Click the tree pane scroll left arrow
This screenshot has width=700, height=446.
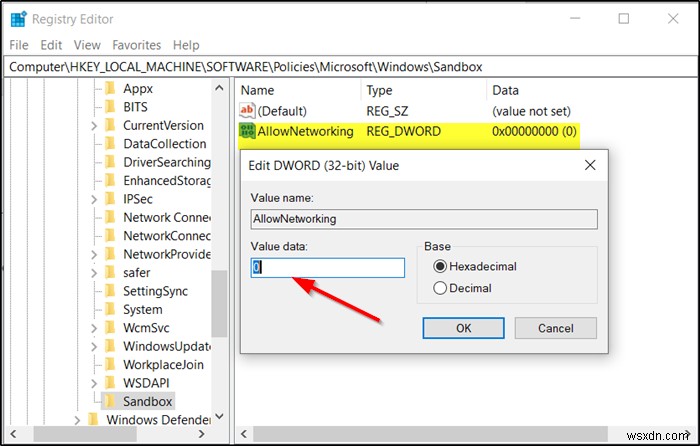pyautogui.click(x=13, y=434)
